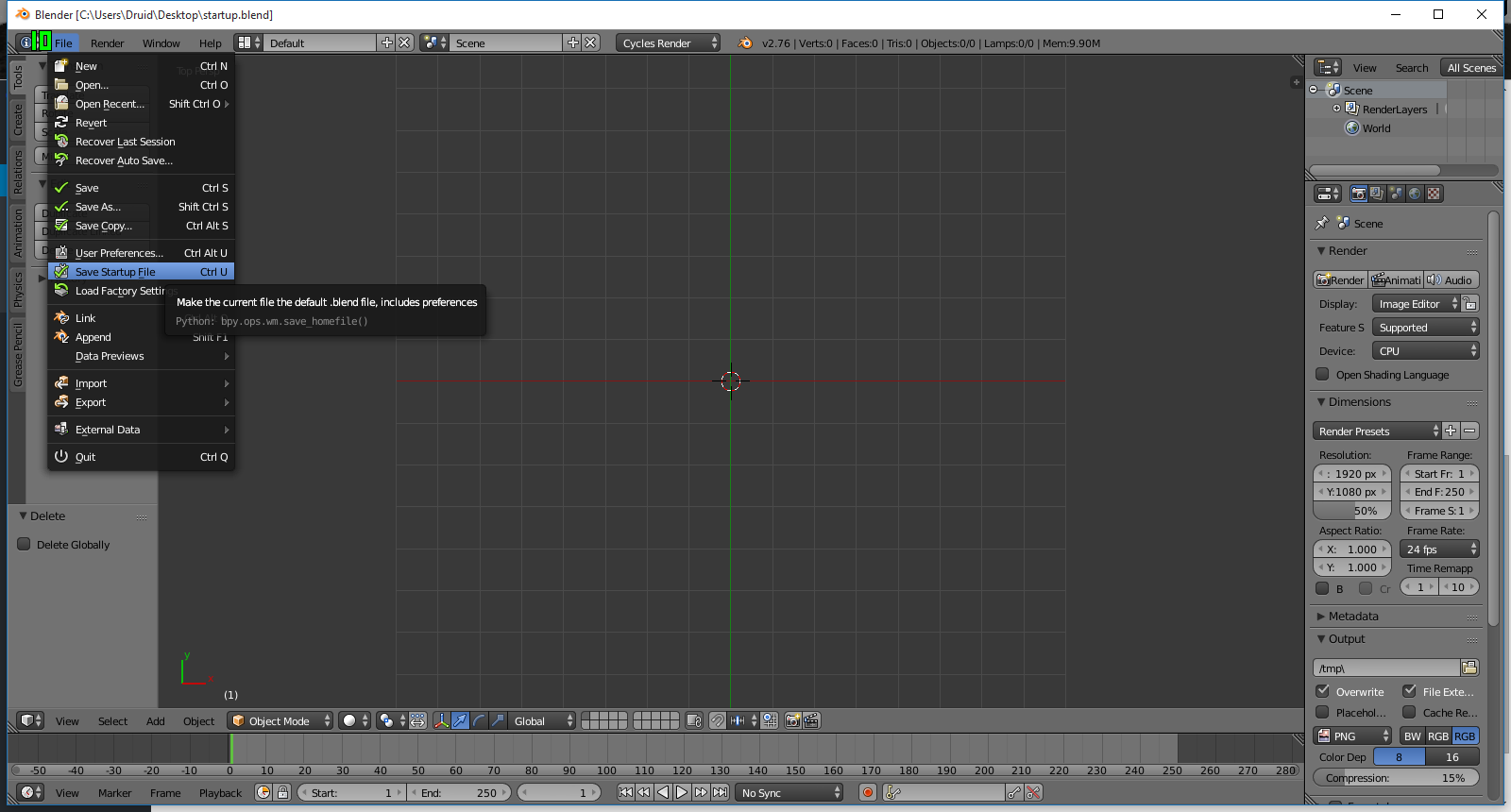Select User Preferences menu entry

(x=141, y=252)
